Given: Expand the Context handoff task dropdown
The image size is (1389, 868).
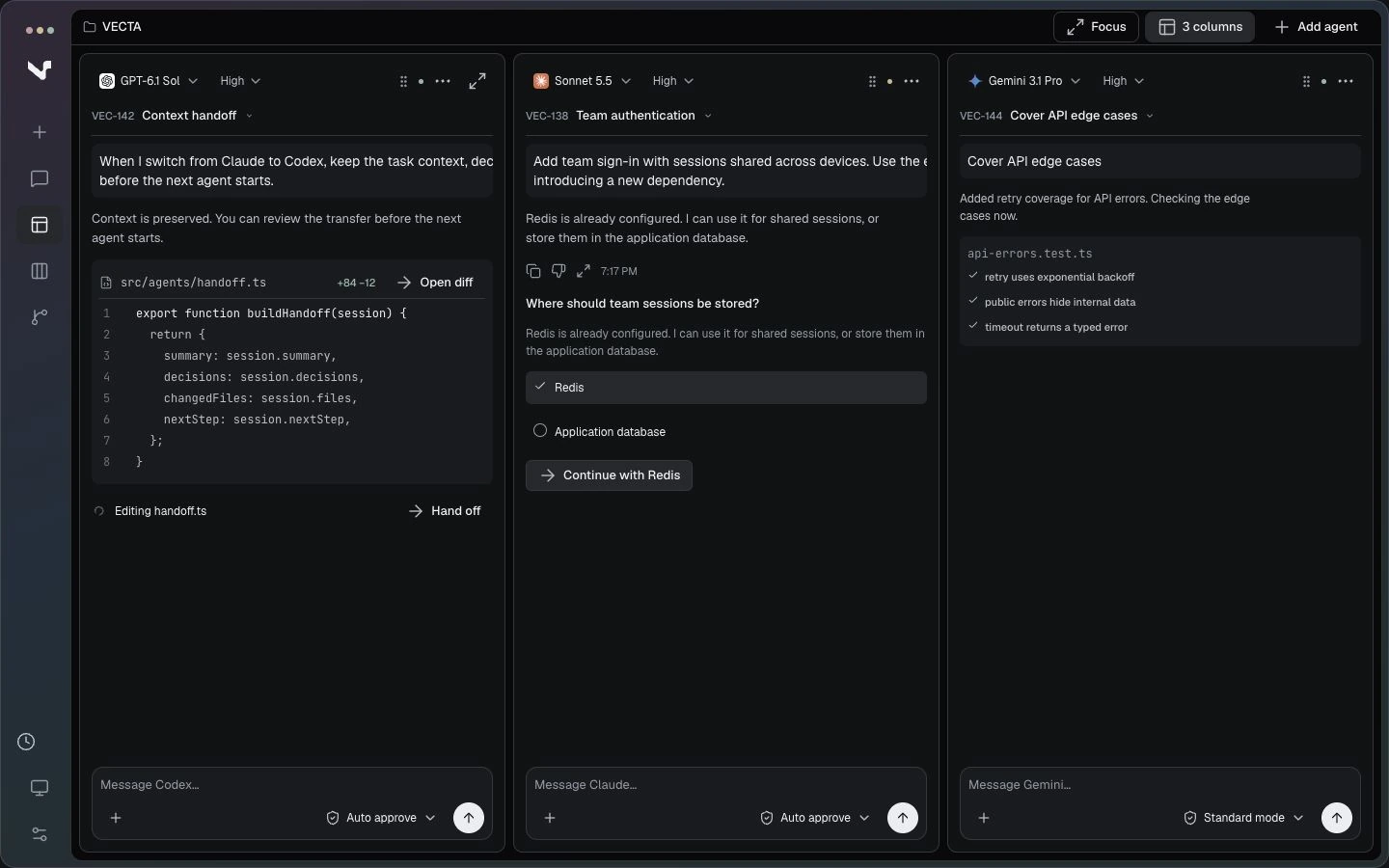Looking at the screenshot, I should click(x=198, y=116).
